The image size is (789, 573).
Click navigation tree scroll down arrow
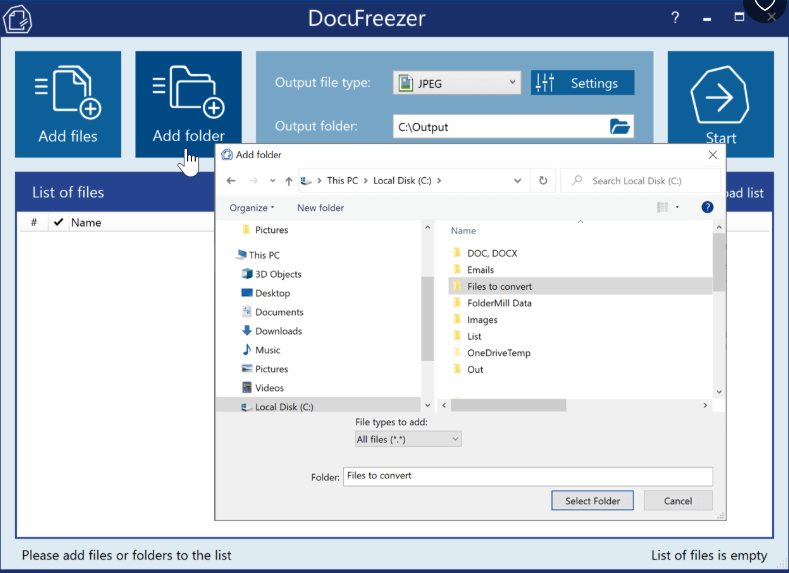(427, 405)
